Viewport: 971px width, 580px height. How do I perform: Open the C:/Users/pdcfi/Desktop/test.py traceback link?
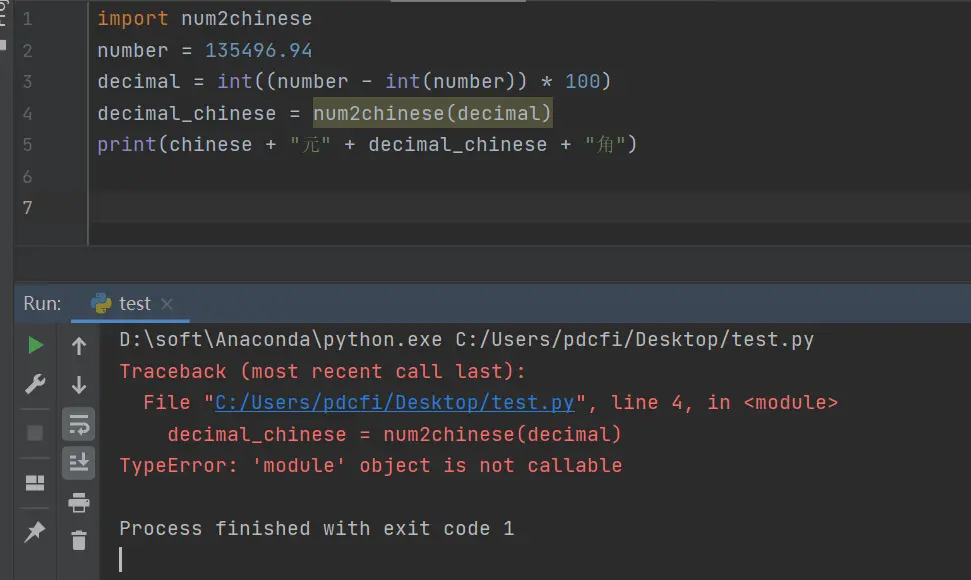394,402
